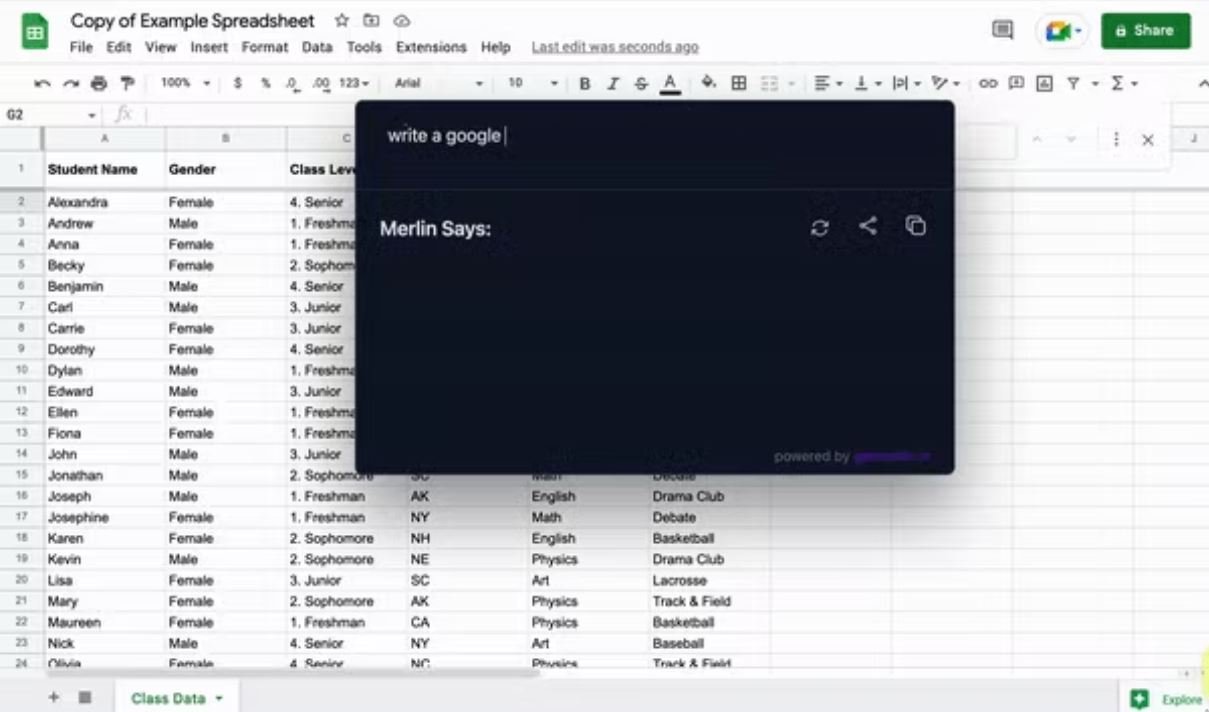Toggle italic formatting
The width and height of the screenshot is (1209, 712).
click(x=613, y=84)
